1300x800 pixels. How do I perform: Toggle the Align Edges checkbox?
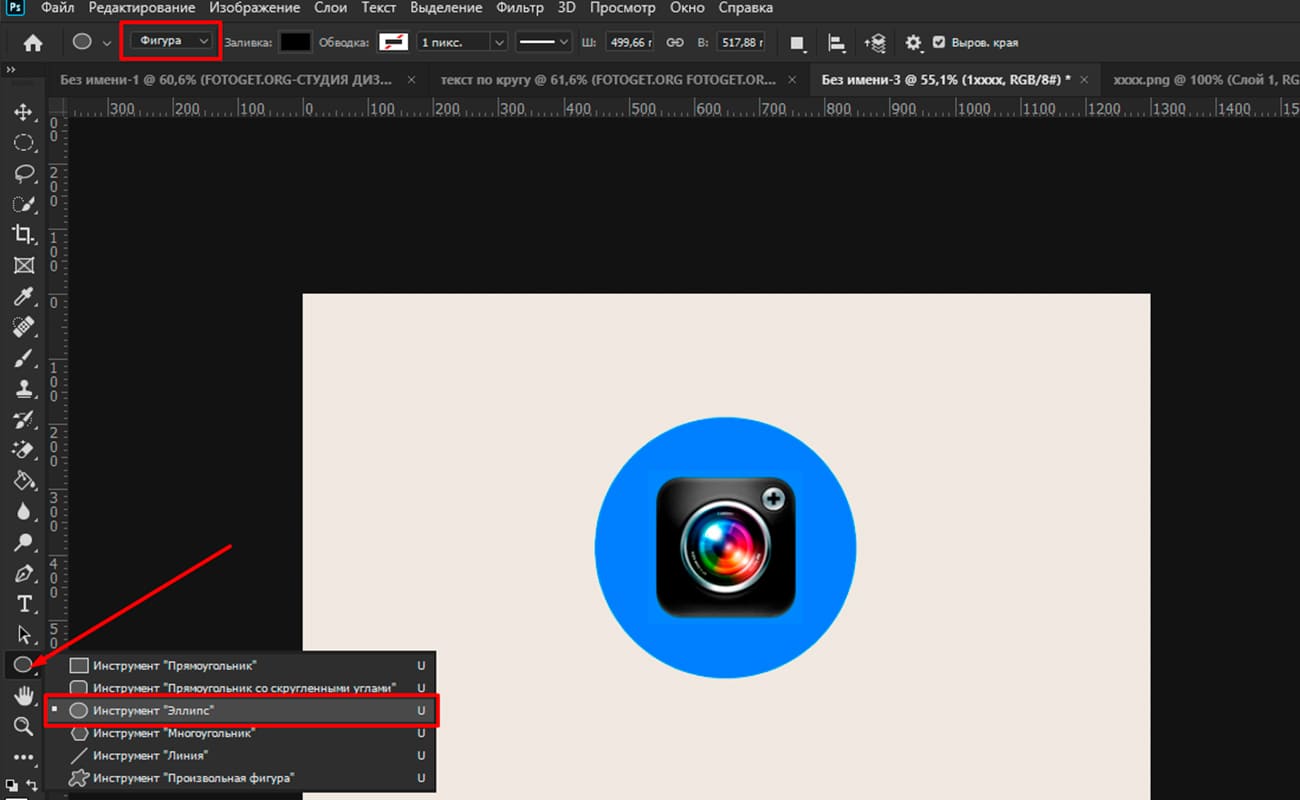938,43
